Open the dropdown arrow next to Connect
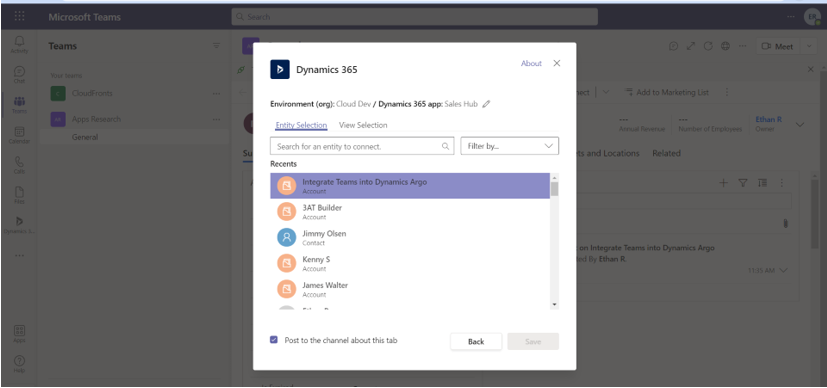This screenshot has width=827, height=388. tap(605, 92)
